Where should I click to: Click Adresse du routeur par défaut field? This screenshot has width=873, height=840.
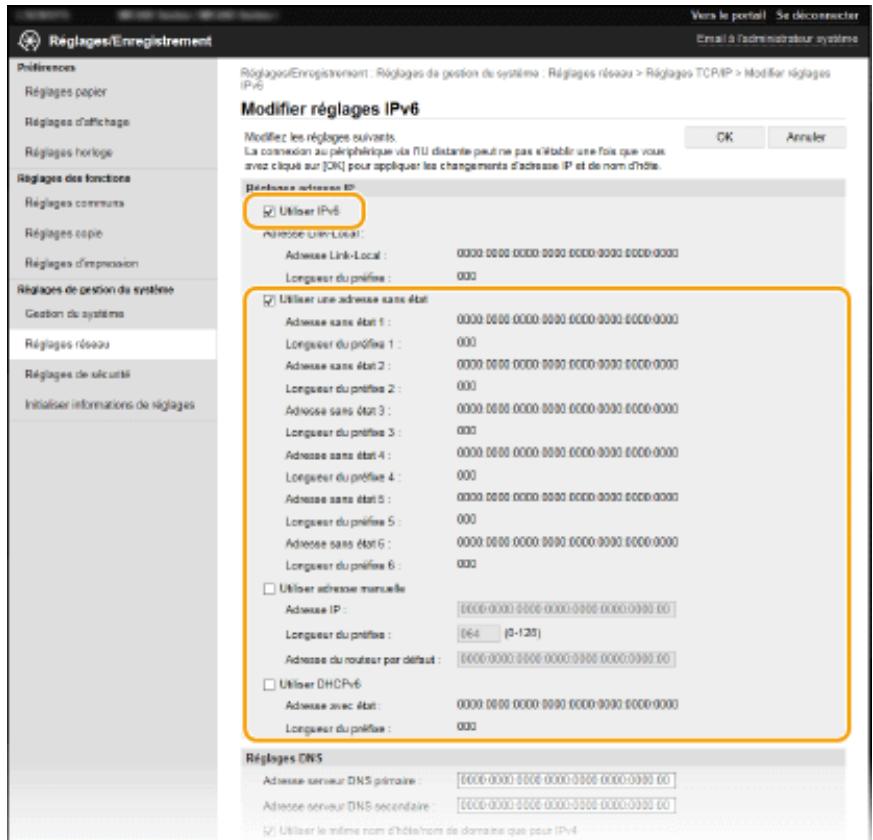click(566, 659)
